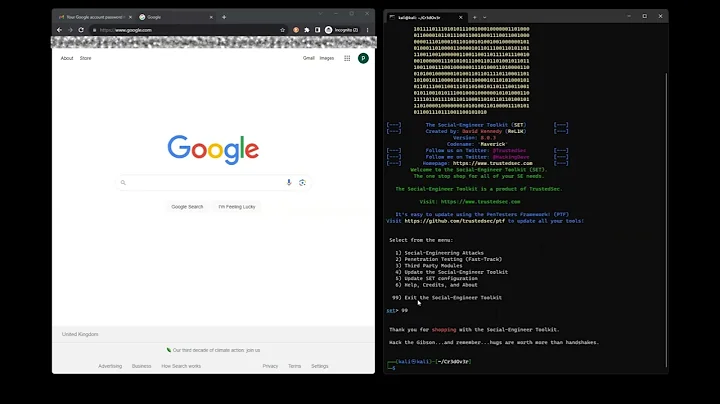720x404 pixels.
Task: Click the Google Search button
Action: 187,207
